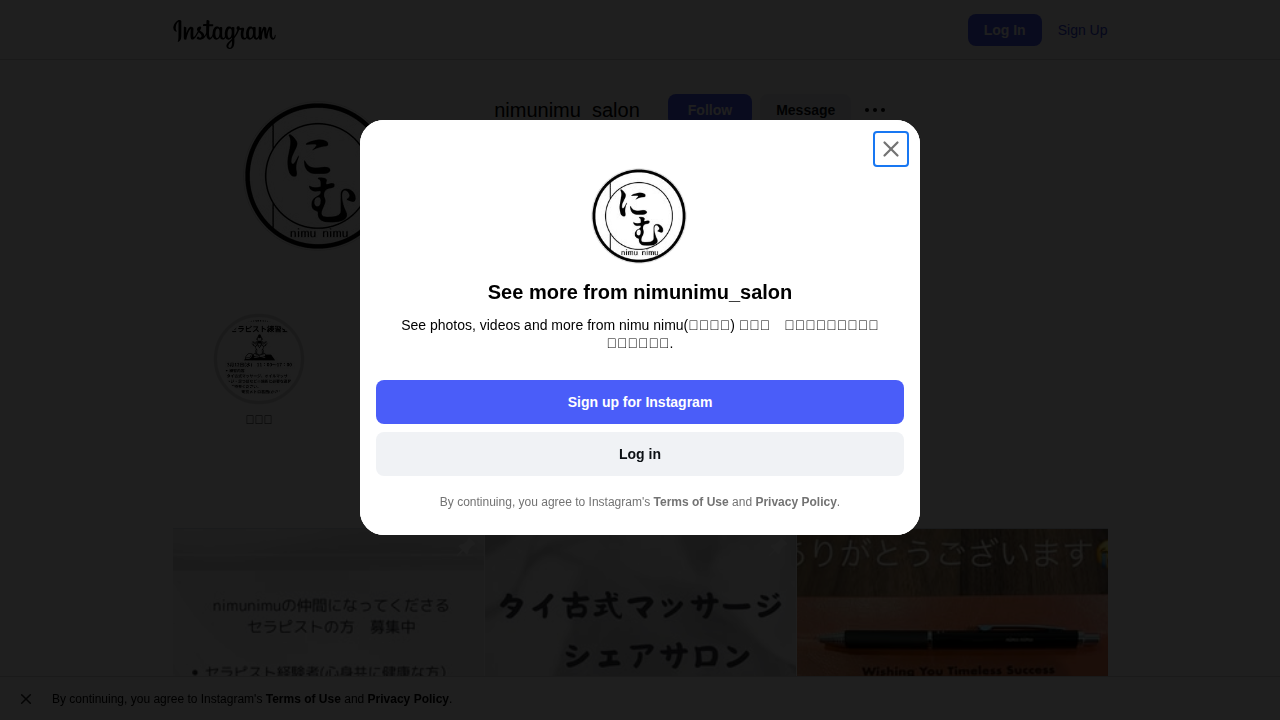Viewport: 1280px width, 720px height.
Task: Open Terms of Use link in dialog
Action: coord(691,502)
